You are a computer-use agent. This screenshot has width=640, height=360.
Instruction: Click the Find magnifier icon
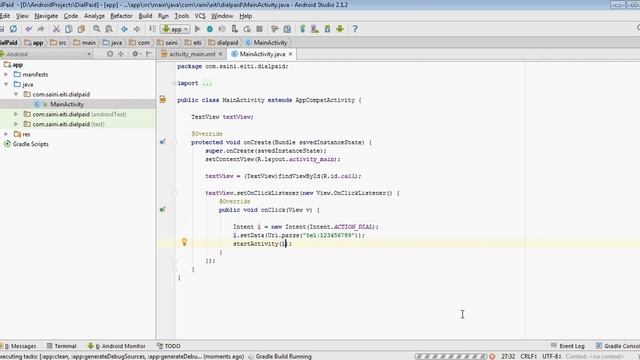pos(97,29)
